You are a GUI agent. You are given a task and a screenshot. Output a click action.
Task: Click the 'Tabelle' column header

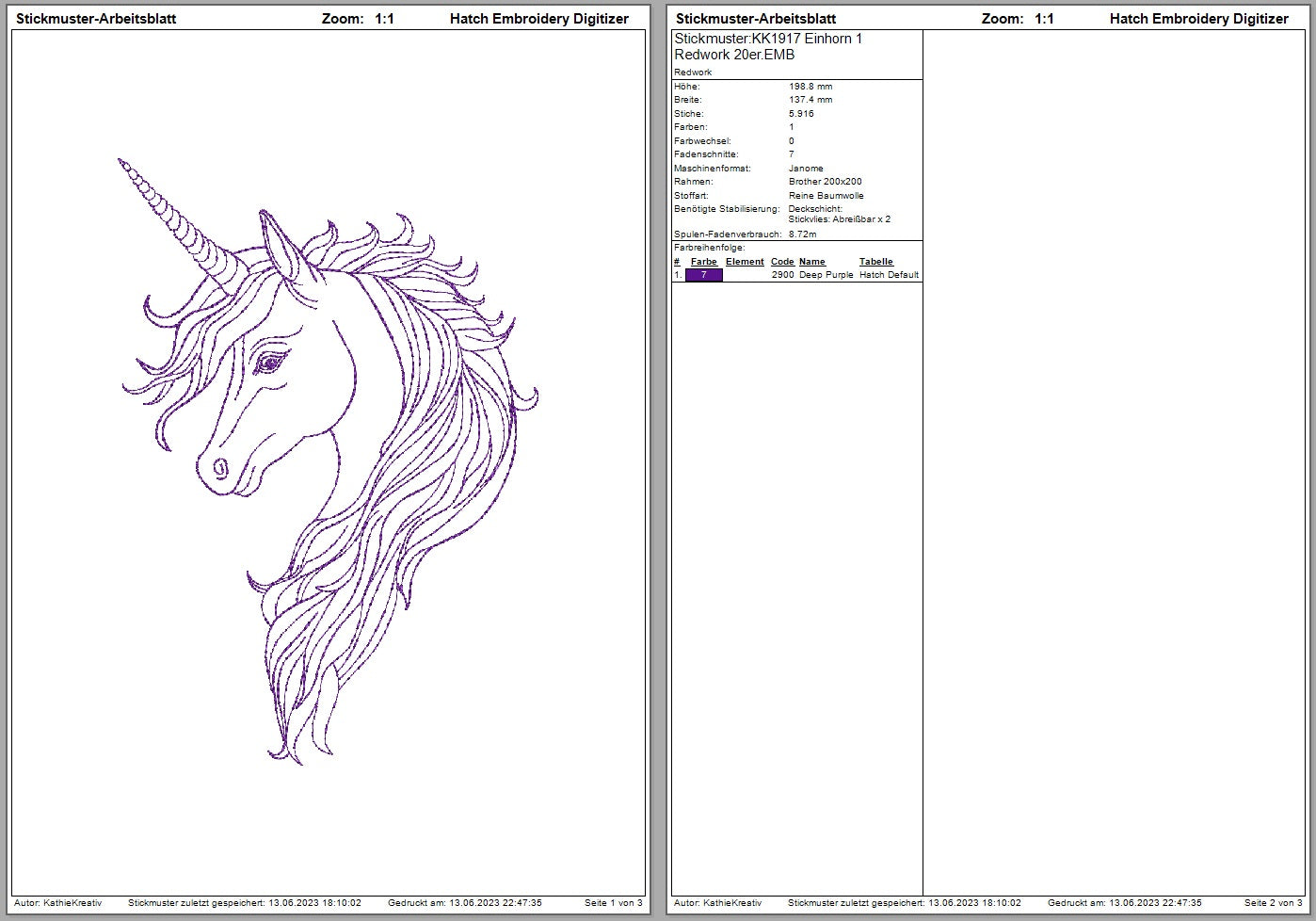[x=875, y=262]
